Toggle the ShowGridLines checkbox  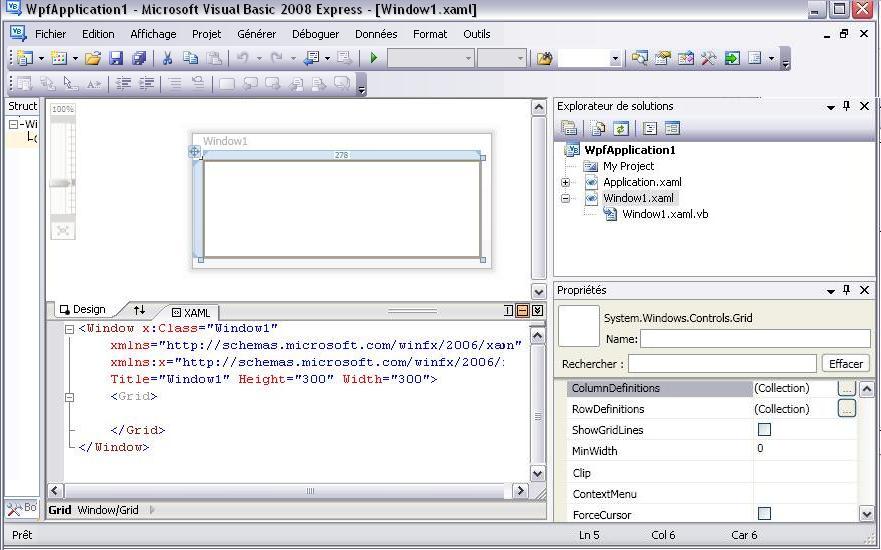(x=764, y=430)
